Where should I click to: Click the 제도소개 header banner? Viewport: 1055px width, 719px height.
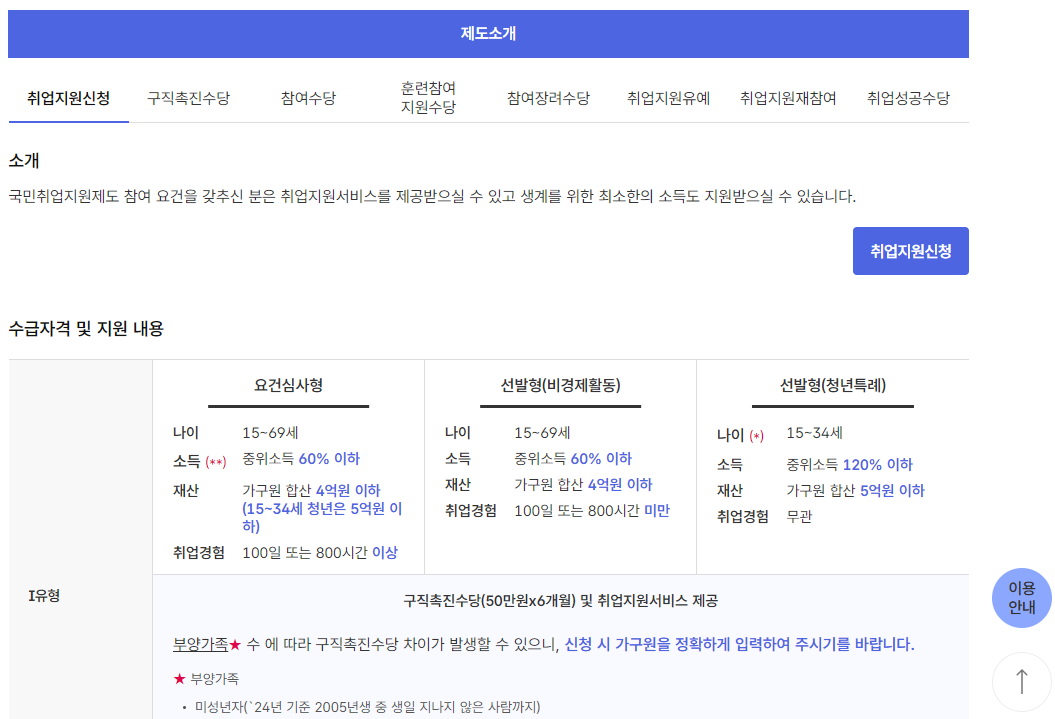tap(489, 33)
